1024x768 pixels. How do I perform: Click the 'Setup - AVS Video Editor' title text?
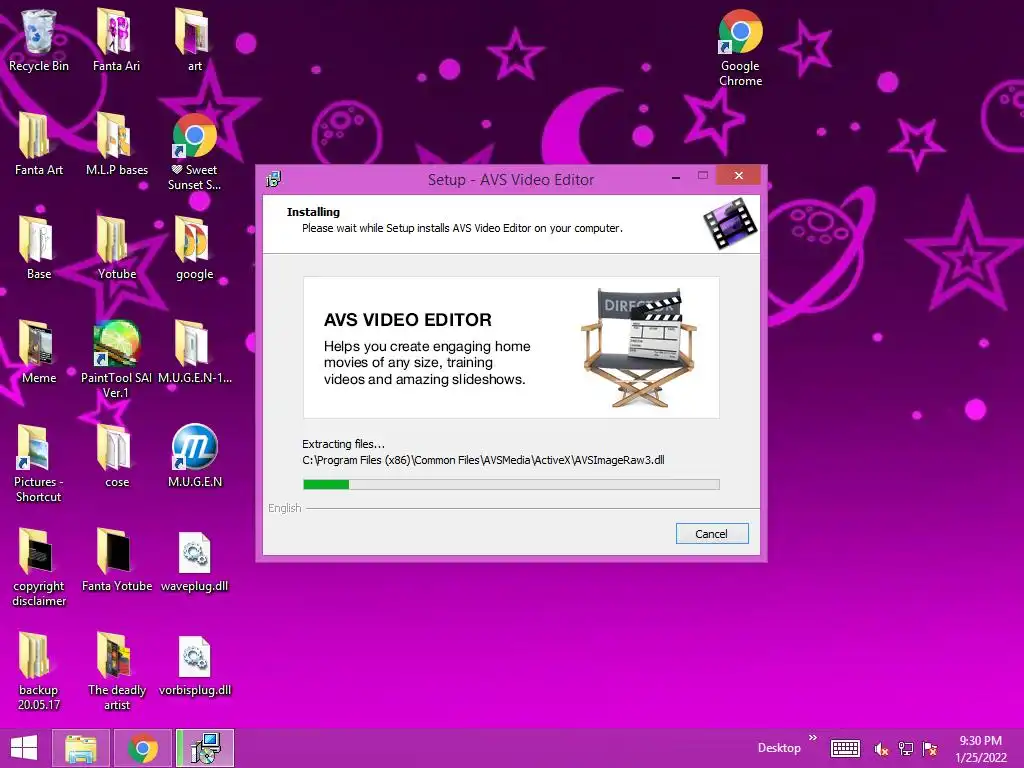click(511, 180)
